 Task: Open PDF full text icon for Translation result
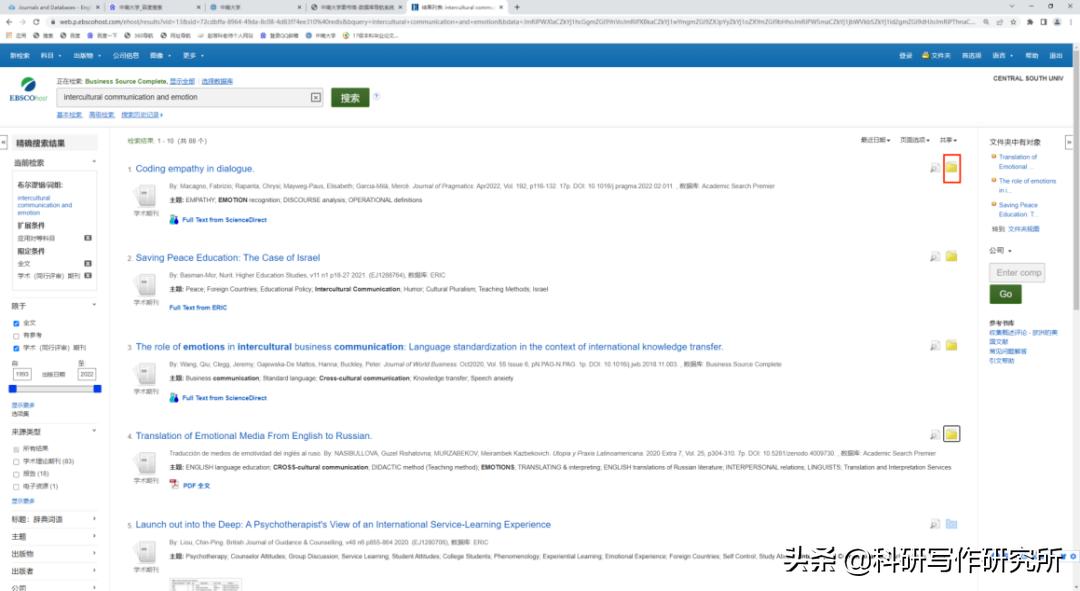174,485
